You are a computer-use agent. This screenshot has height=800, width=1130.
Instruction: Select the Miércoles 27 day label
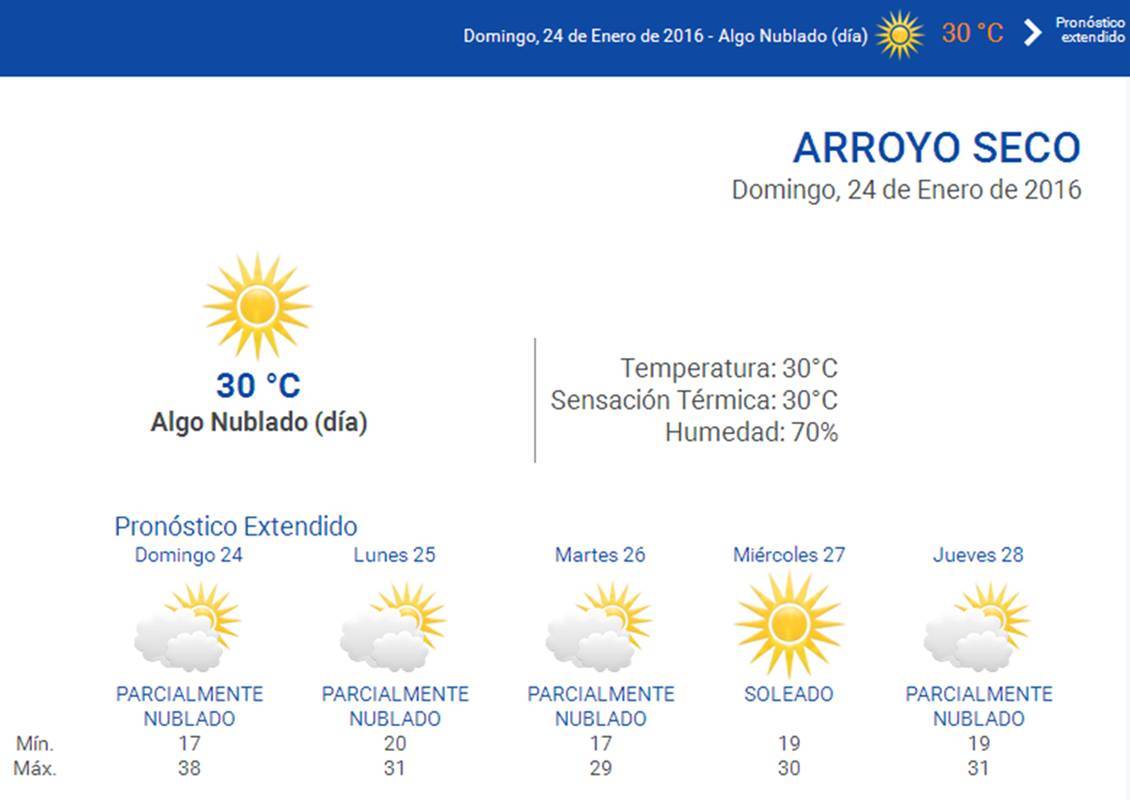click(789, 555)
